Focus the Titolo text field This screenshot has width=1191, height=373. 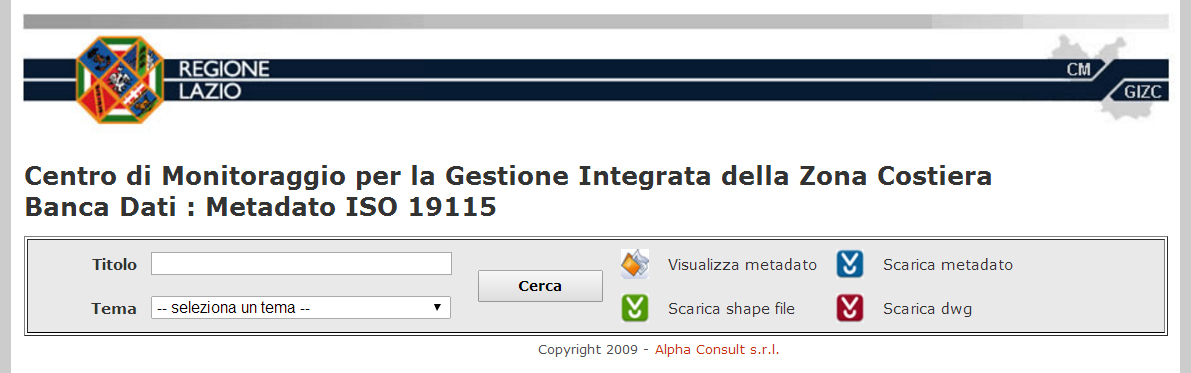click(302, 264)
